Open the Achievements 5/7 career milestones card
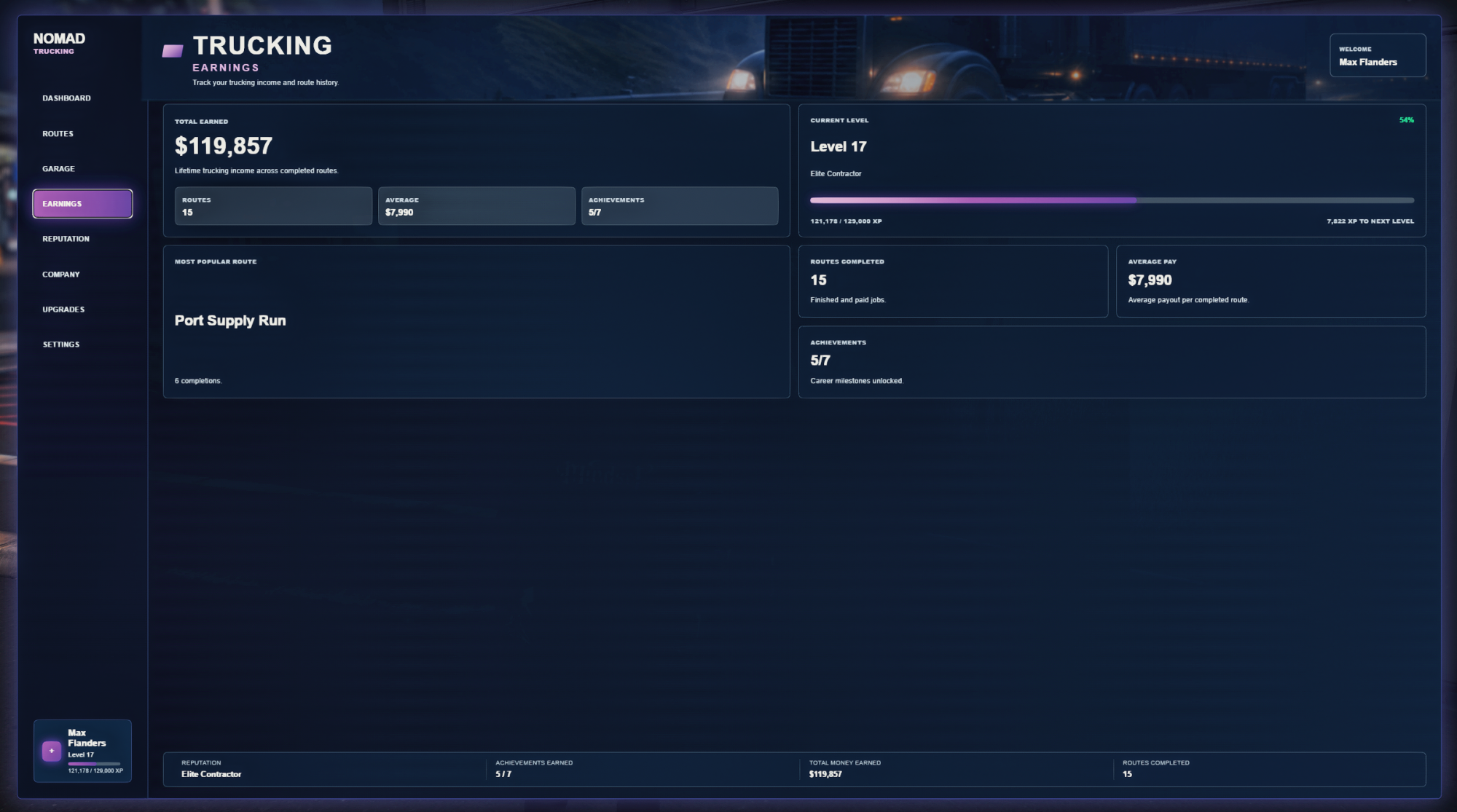 (x=1112, y=362)
